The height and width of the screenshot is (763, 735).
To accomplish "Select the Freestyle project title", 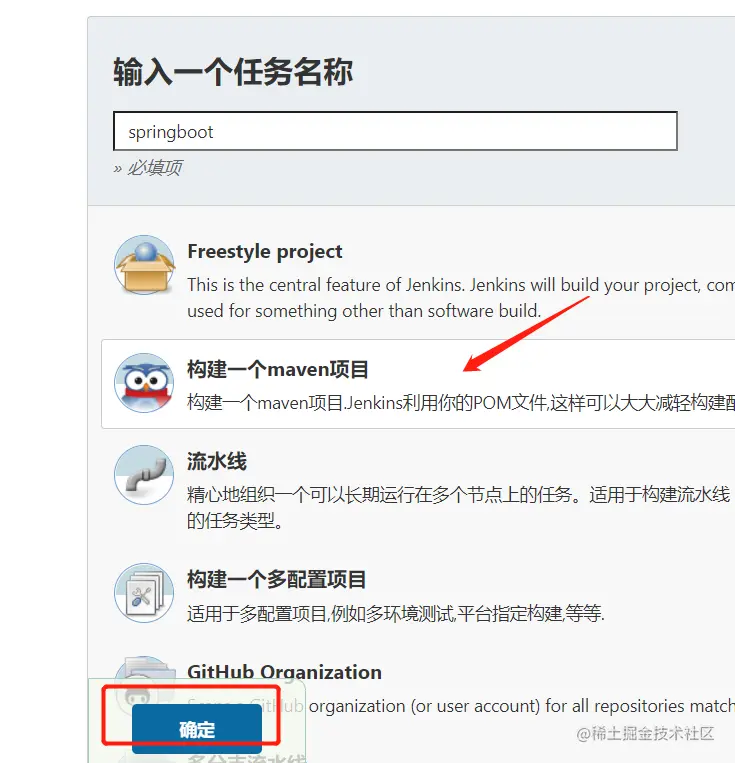I will [x=265, y=252].
